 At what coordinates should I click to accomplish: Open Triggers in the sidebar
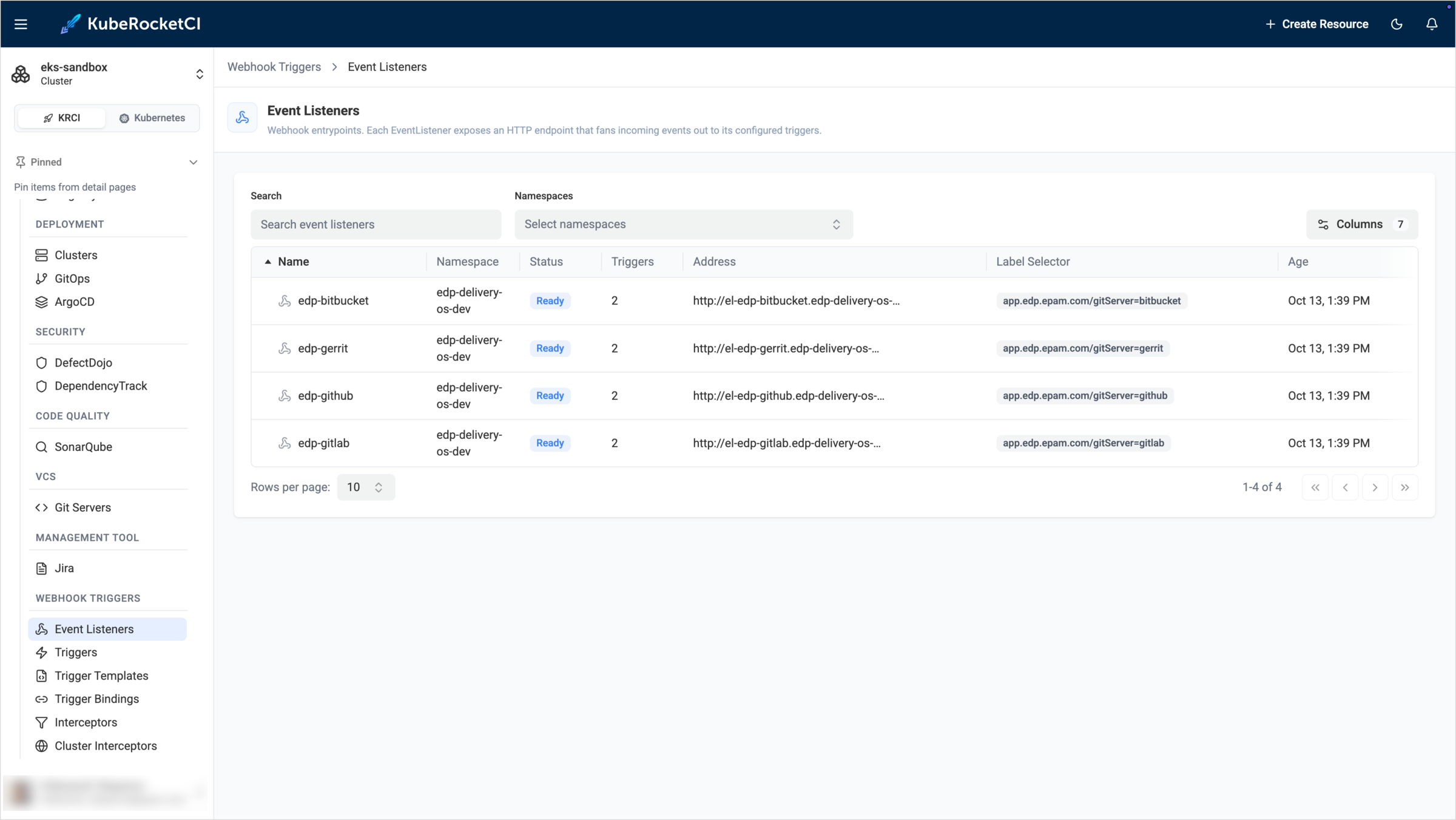tap(107, 652)
